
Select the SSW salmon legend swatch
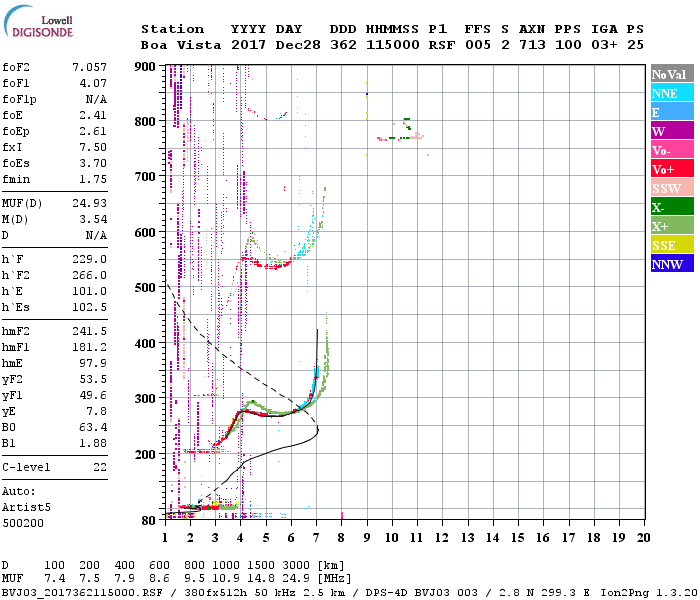pos(672,188)
